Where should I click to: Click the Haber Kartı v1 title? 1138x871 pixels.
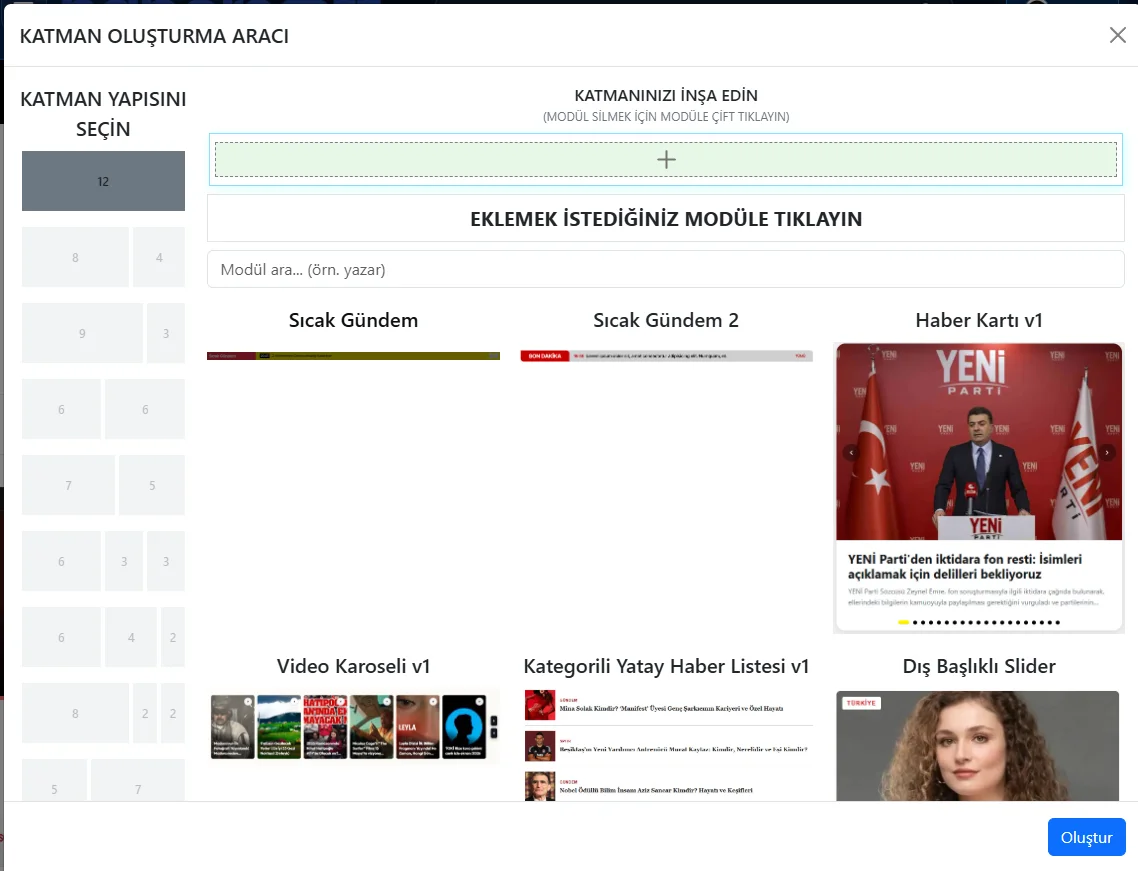coord(978,320)
